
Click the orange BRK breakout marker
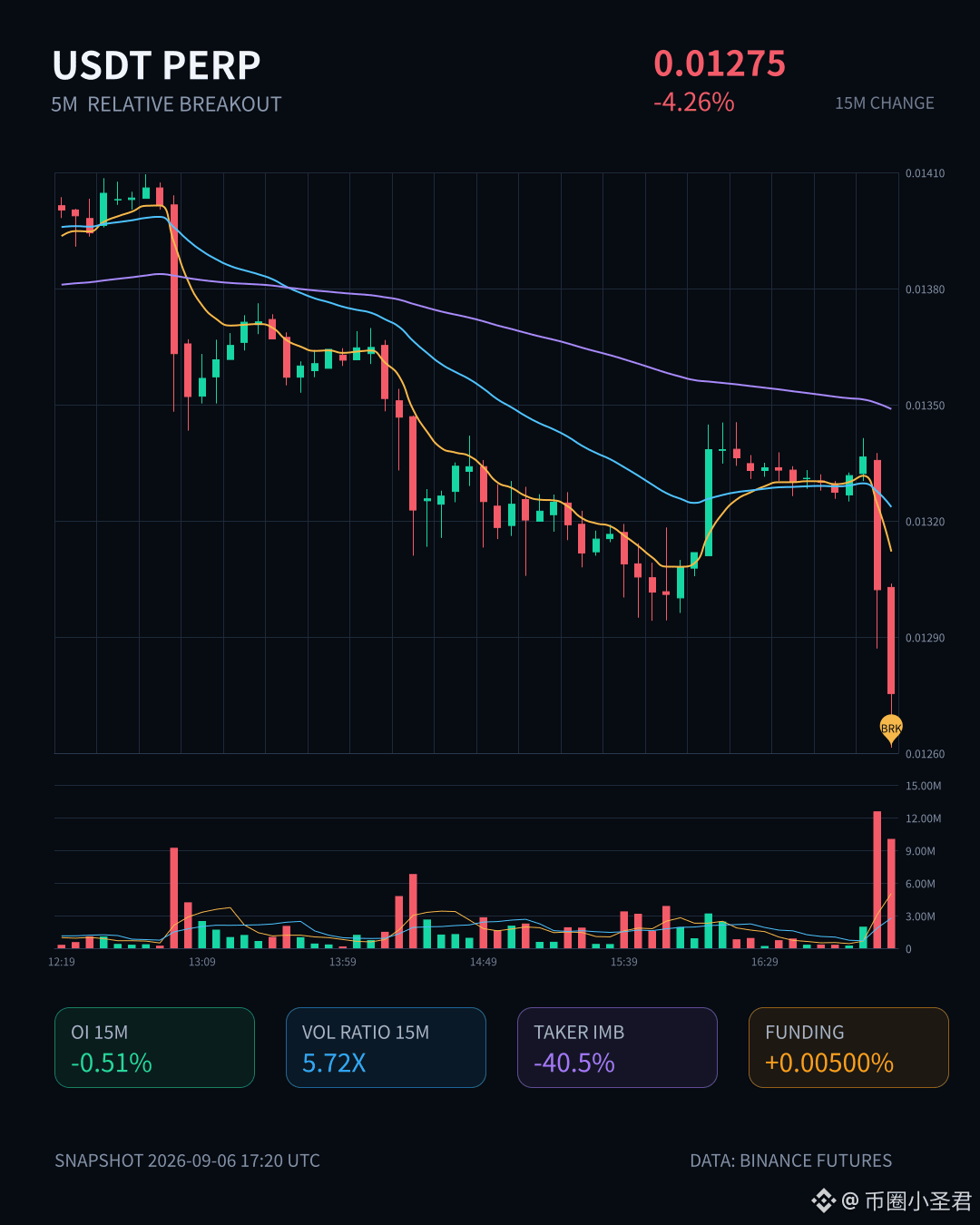pyautogui.click(x=891, y=729)
